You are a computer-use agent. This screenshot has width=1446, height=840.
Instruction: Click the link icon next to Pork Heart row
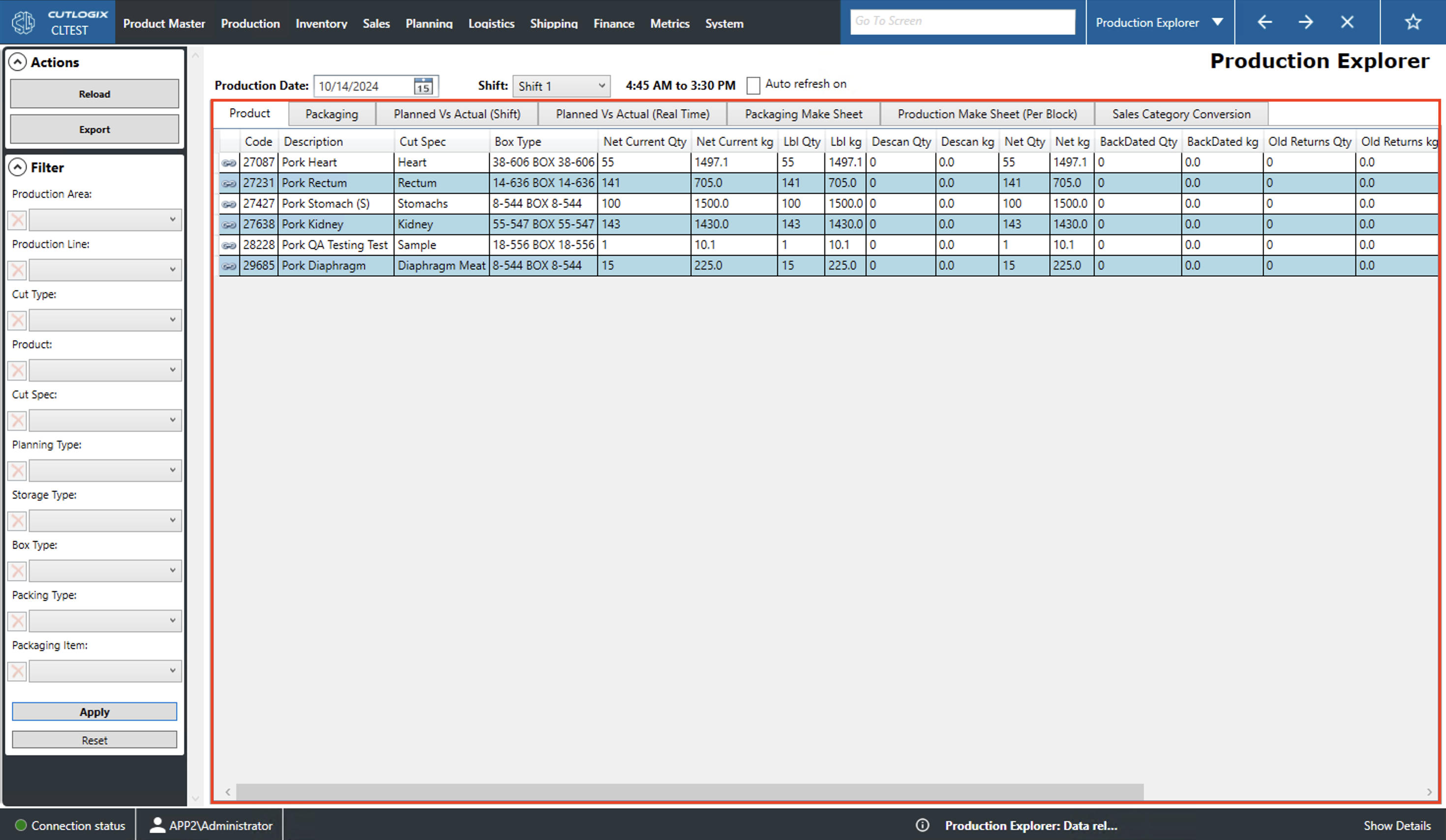pyautogui.click(x=229, y=162)
